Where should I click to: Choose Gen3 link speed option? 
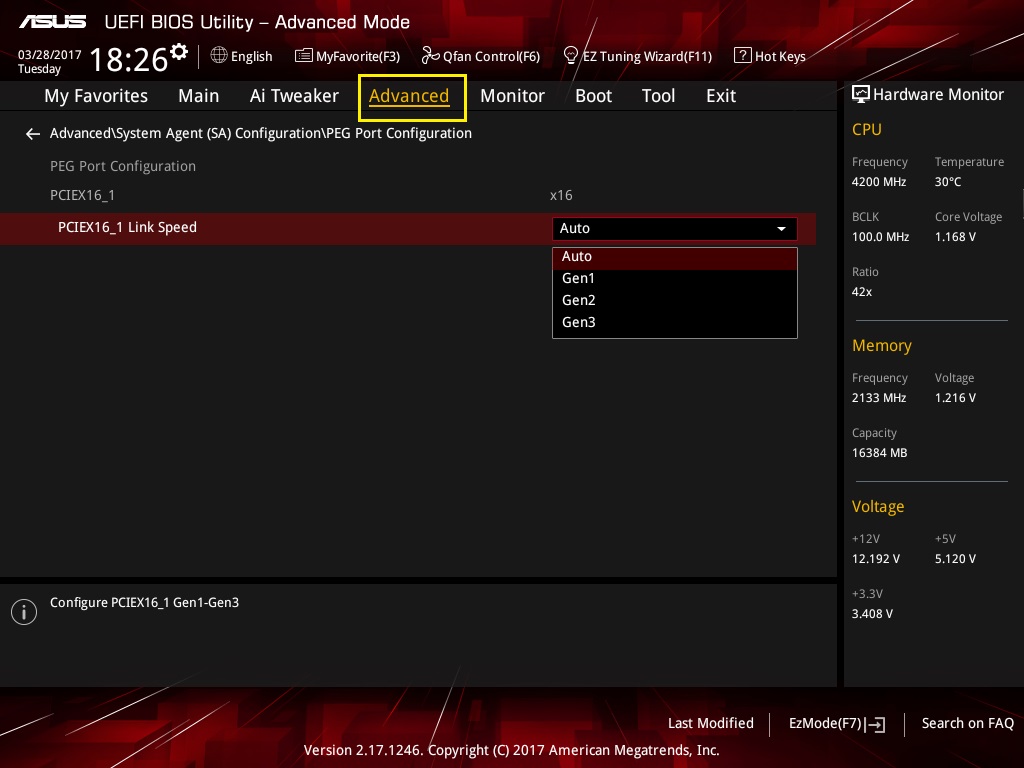[579, 322]
